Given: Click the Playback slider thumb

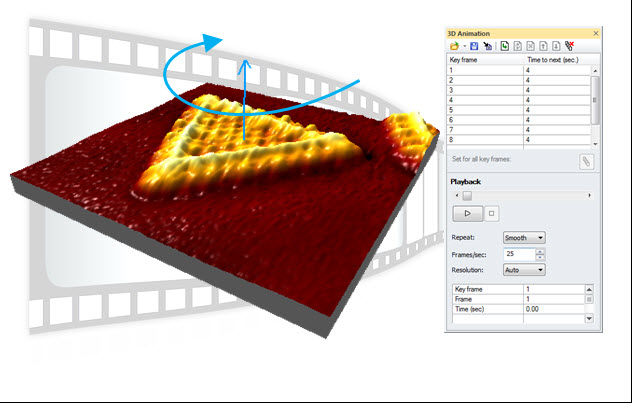Looking at the screenshot, I should coord(467,195).
